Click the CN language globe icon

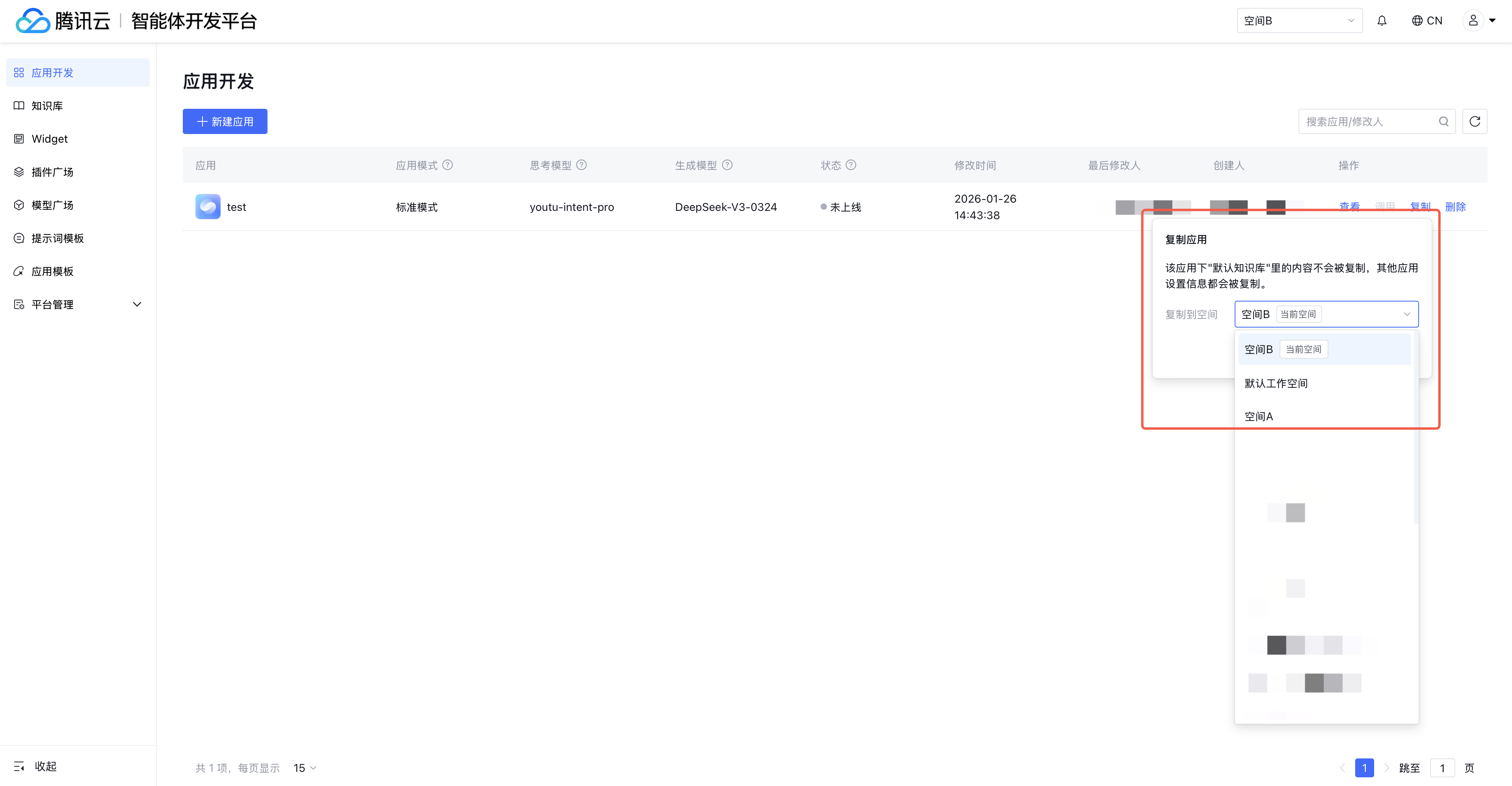coord(1417,21)
